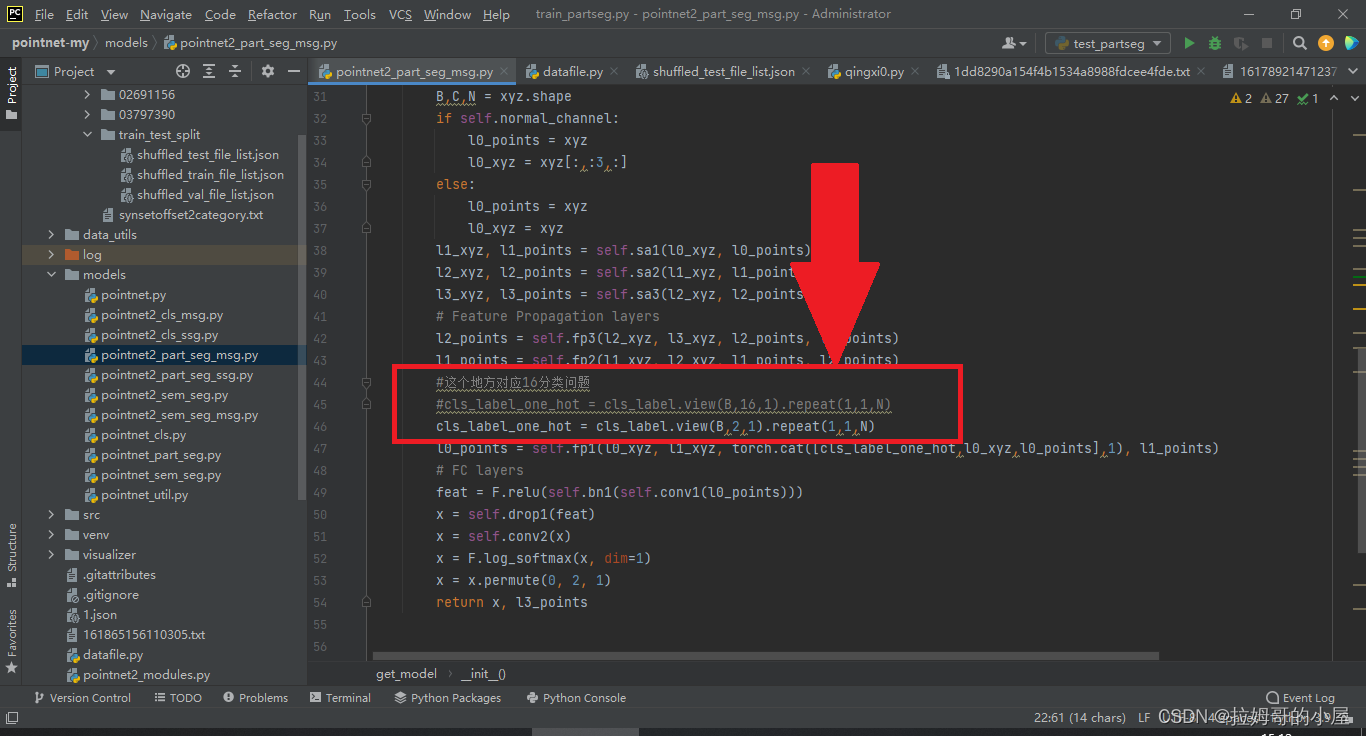This screenshot has width=1366, height=736.
Task: Open the test_partseg run configuration dropdown
Action: point(1107,43)
